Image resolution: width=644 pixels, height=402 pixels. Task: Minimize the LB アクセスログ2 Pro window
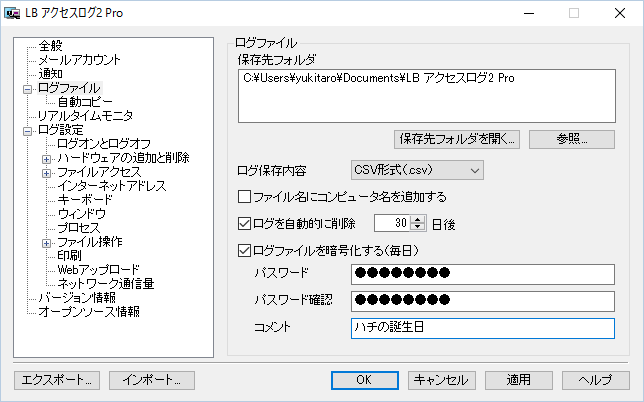[x=529, y=13]
